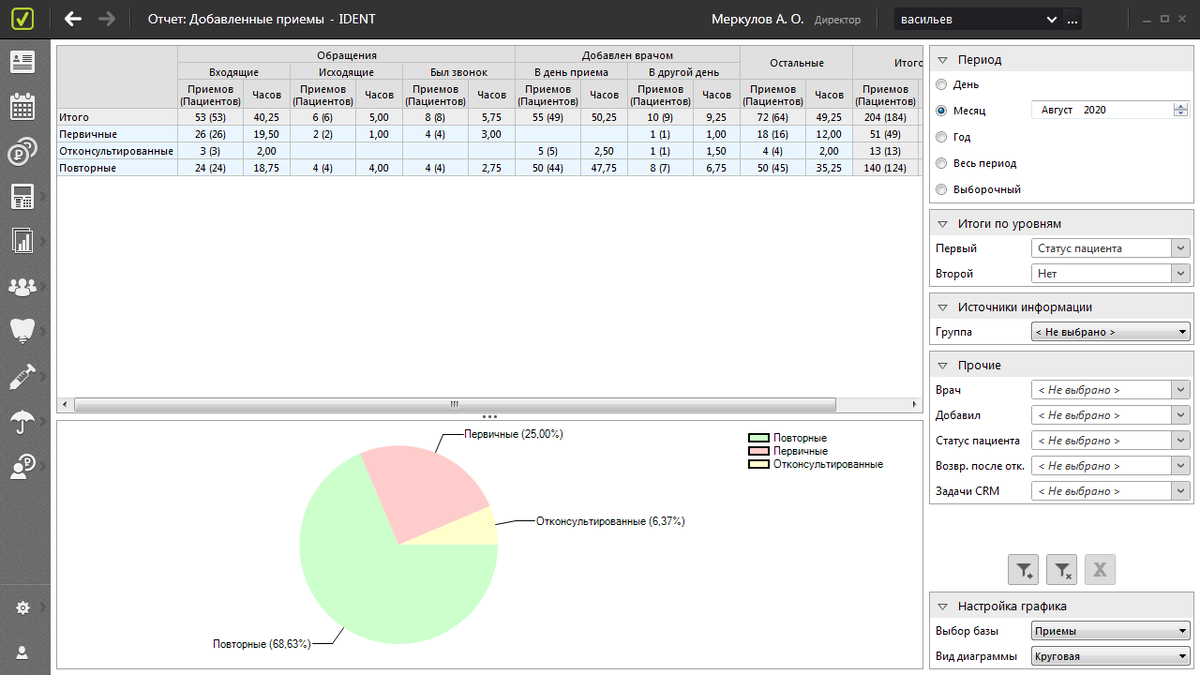Image resolution: width=1200 pixels, height=675 pixels.
Task: Click the Добавлен врачом column group header
Action: (627, 55)
